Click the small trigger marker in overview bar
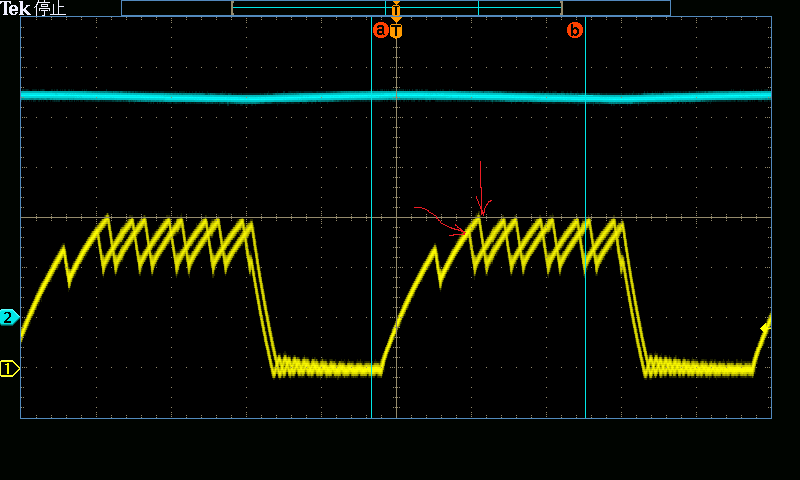 coord(396,8)
